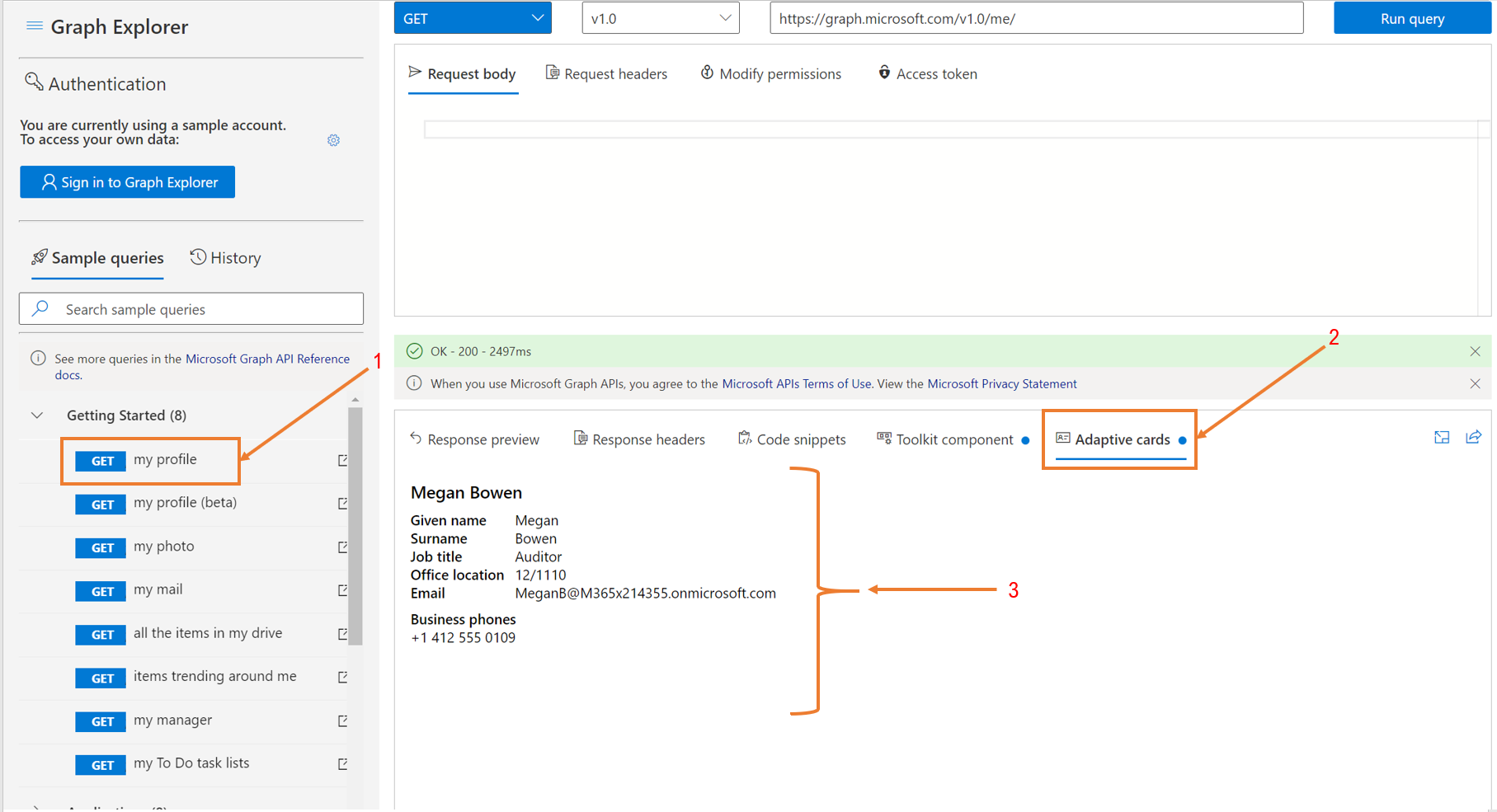This screenshot has height=812, width=1497.
Task: Click the phone number +1 412 555 0109
Action: click(x=463, y=637)
